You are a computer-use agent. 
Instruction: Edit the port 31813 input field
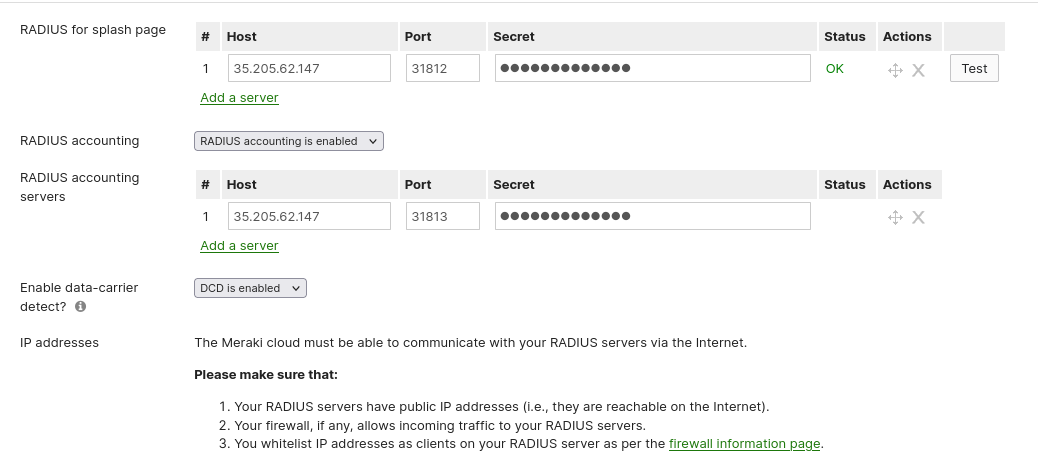442,217
